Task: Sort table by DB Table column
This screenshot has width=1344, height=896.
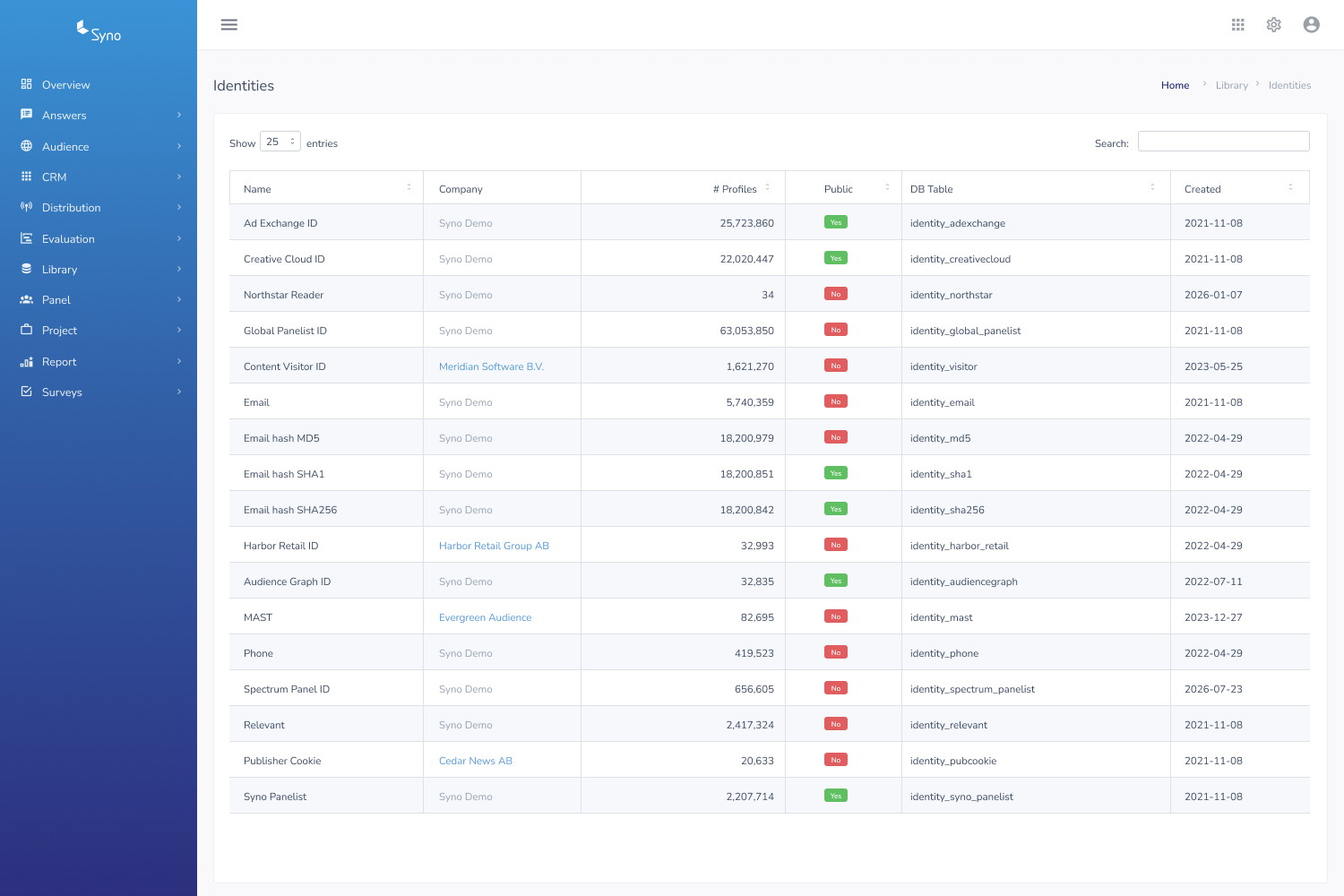Action: [x=1036, y=188]
